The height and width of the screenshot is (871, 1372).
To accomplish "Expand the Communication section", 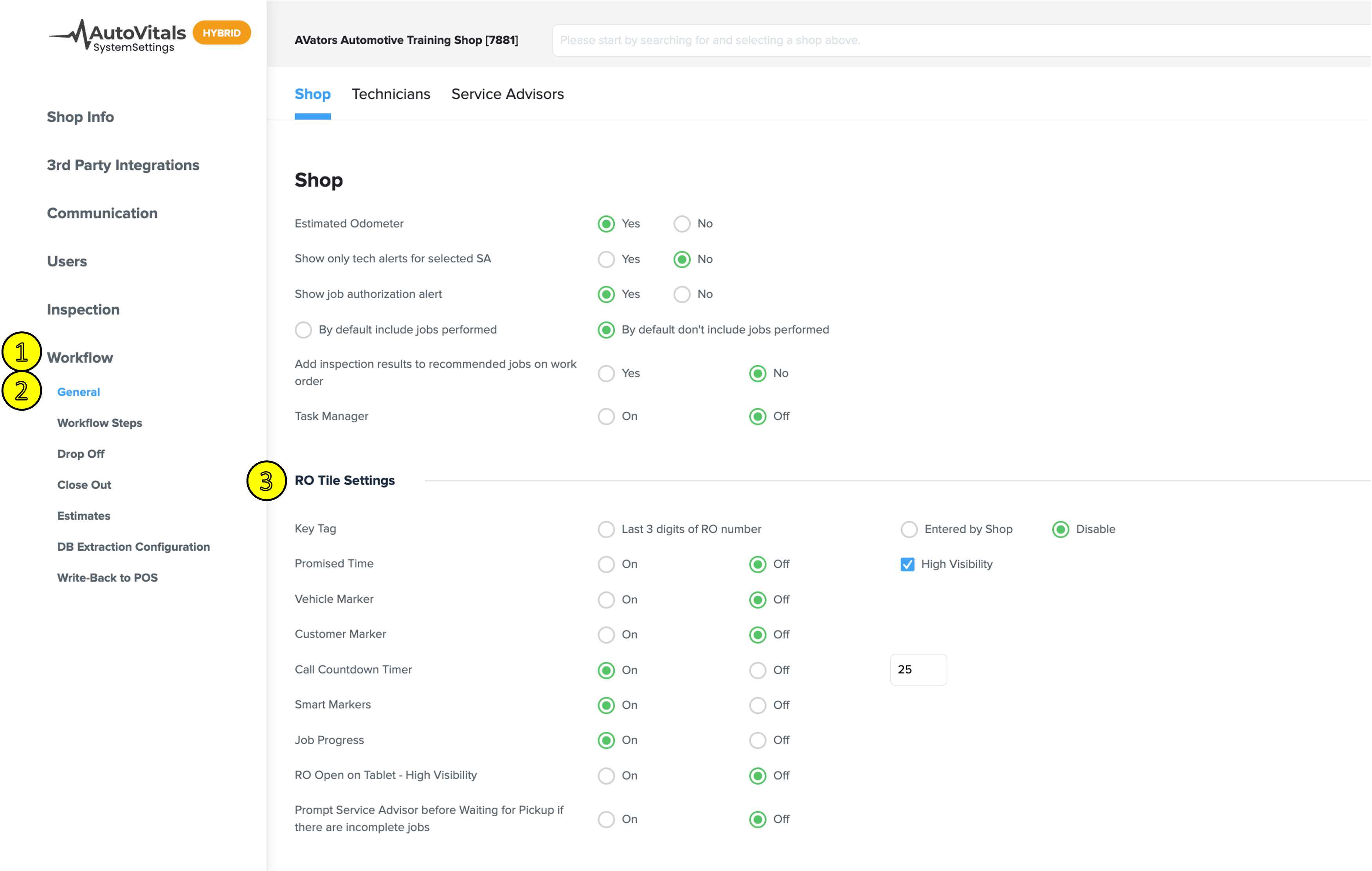I will click(102, 213).
